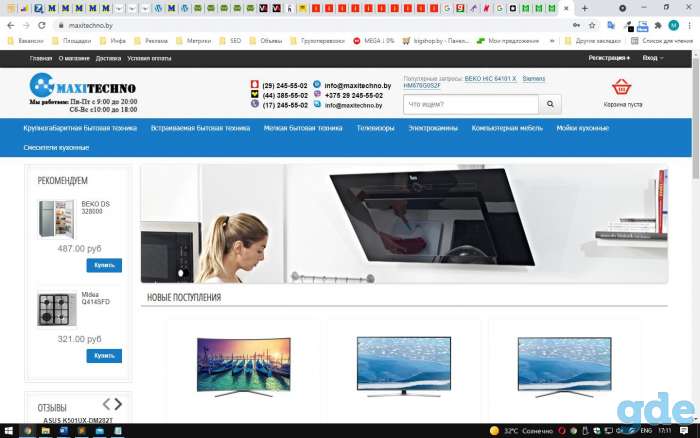Expand the Вход dropdown
The height and width of the screenshot is (438, 700).
(x=653, y=58)
